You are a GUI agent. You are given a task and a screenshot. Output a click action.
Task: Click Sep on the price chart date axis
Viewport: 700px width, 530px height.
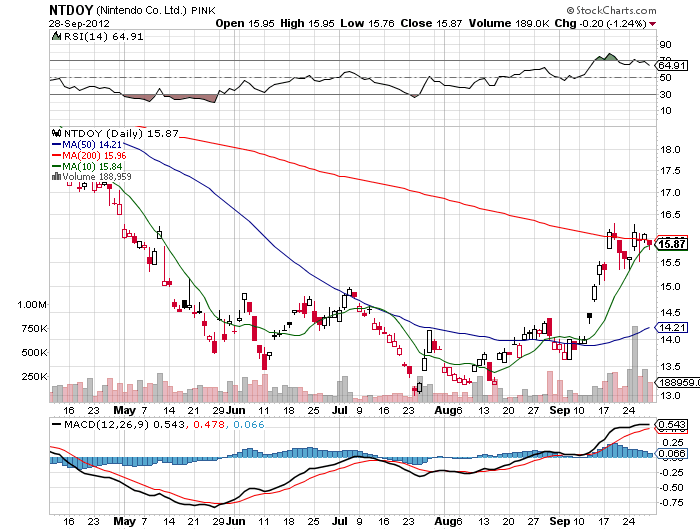560,410
